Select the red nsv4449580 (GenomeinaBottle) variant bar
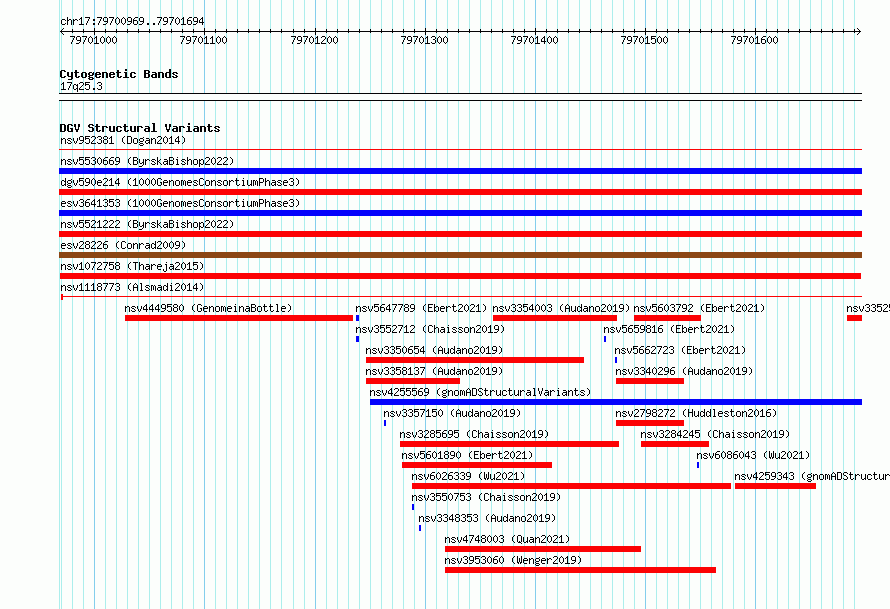Viewport: 890px width, 609px height. (x=239, y=318)
